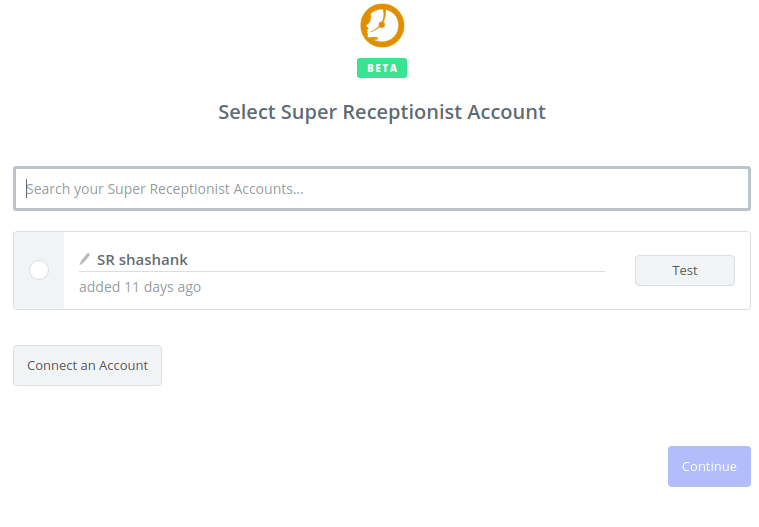Screen dimensions: 759x527
Task: Click the Super Receptionist headset logo
Action: (382, 26)
